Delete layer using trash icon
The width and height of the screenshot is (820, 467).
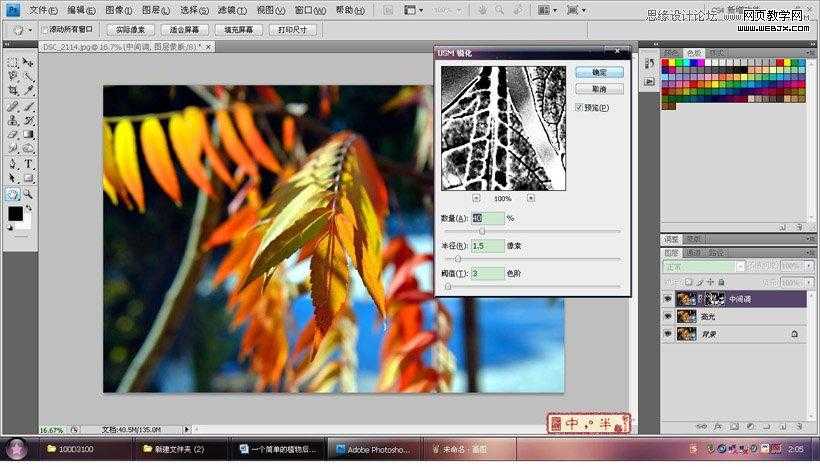pyautogui.click(x=800, y=427)
